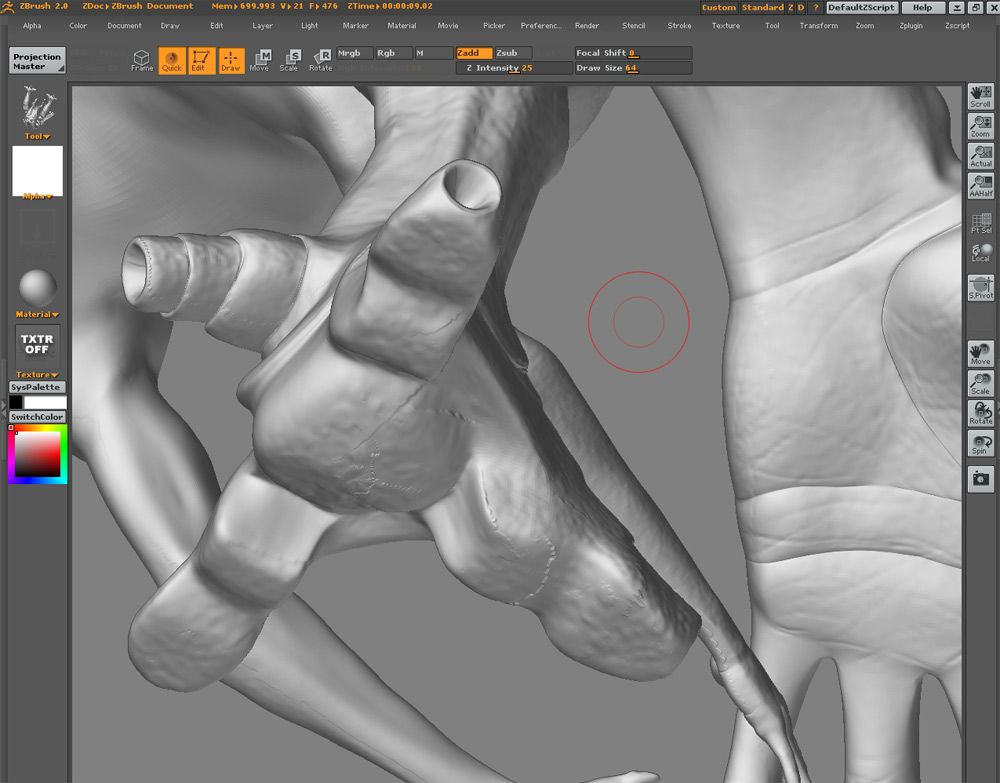Click the ZBrush logo icon
Screen dimensions: 1000x783
(x=8, y=7)
